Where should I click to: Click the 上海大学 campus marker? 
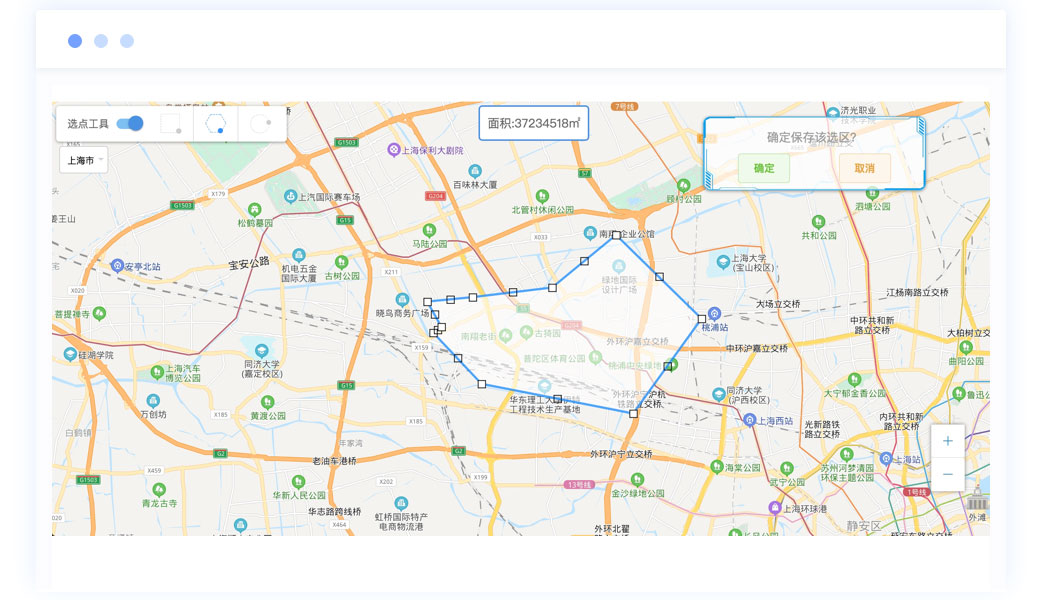pyautogui.click(x=723, y=262)
